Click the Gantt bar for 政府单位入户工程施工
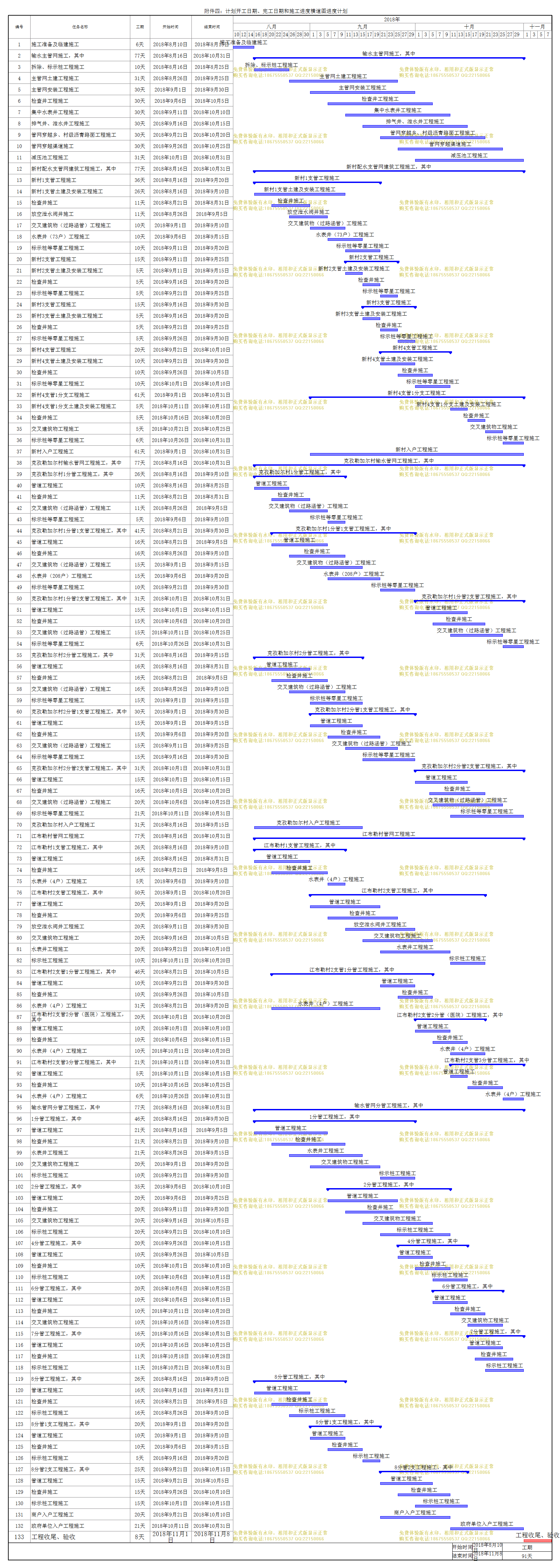This screenshot has width=560, height=1568. click(487, 1528)
